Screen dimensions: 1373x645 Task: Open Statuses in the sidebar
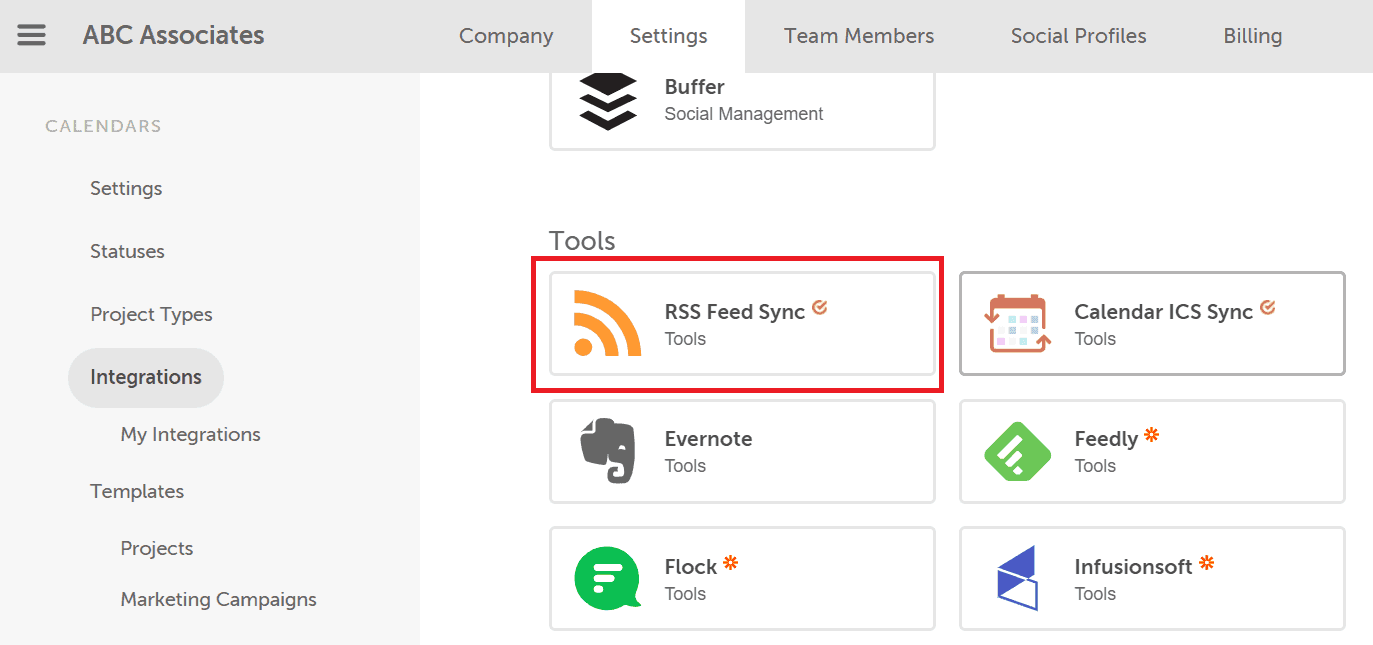point(127,251)
